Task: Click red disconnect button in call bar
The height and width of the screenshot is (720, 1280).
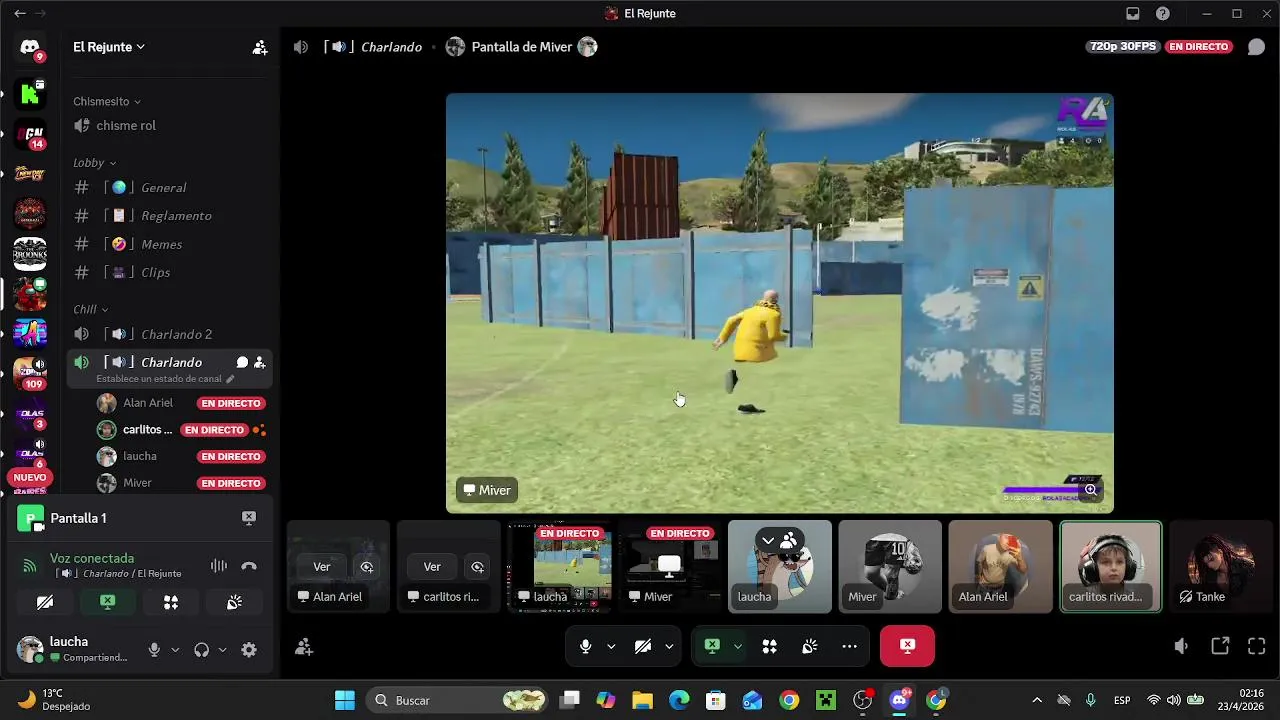Action: [x=907, y=646]
